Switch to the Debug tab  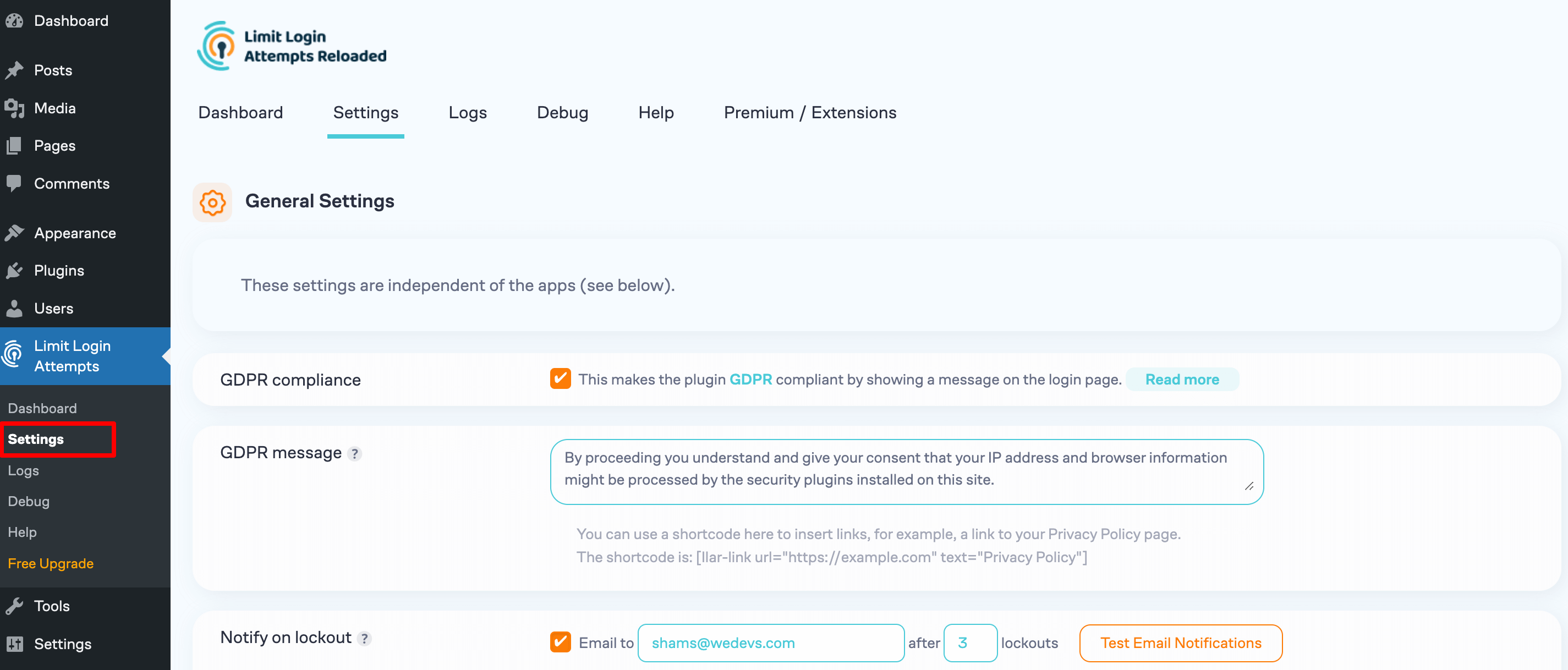click(561, 111)
